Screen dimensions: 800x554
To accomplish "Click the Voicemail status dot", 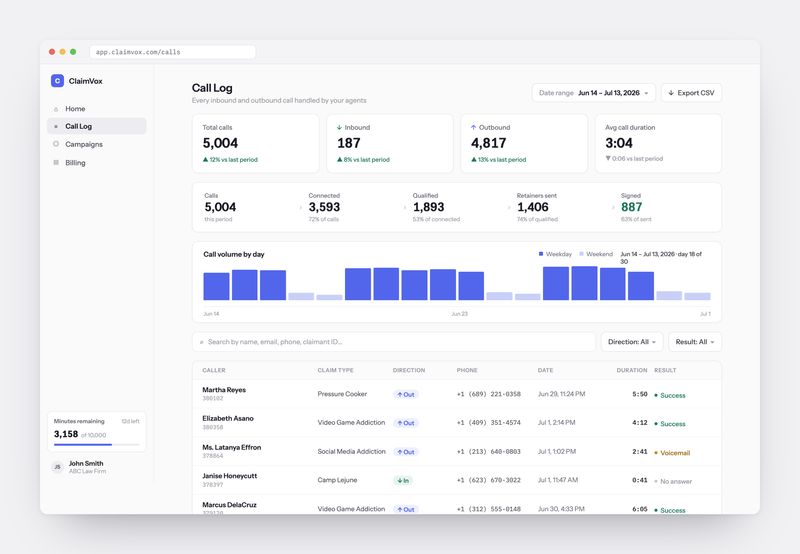I will [x=656, y=453].
